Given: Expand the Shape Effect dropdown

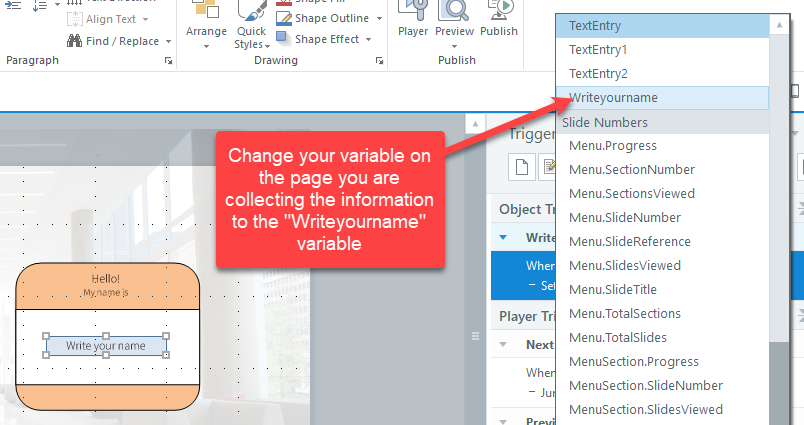Looking at the screenshot, I should [369, 39].
